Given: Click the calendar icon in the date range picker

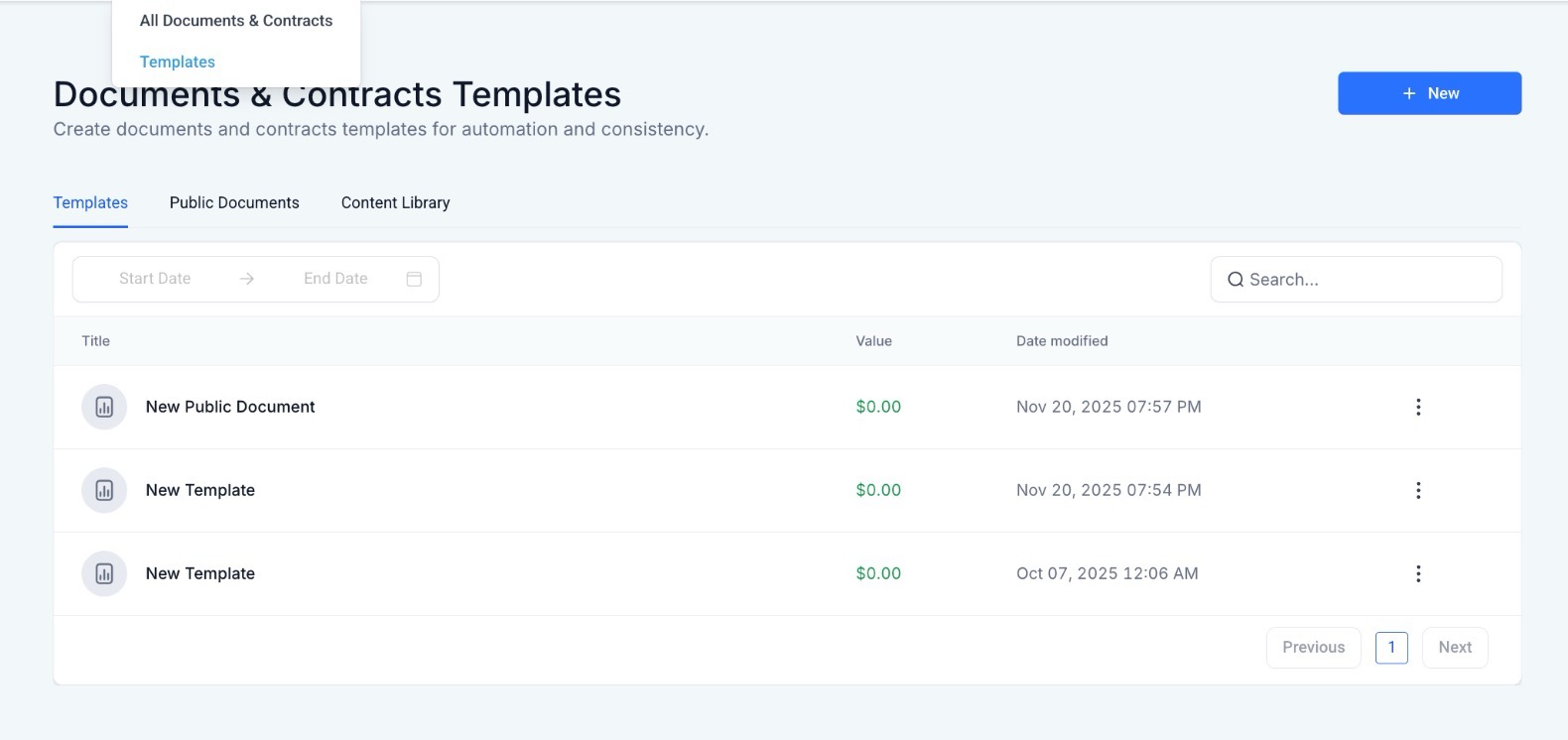Looking at the screenshot, I should pos(414,279).
